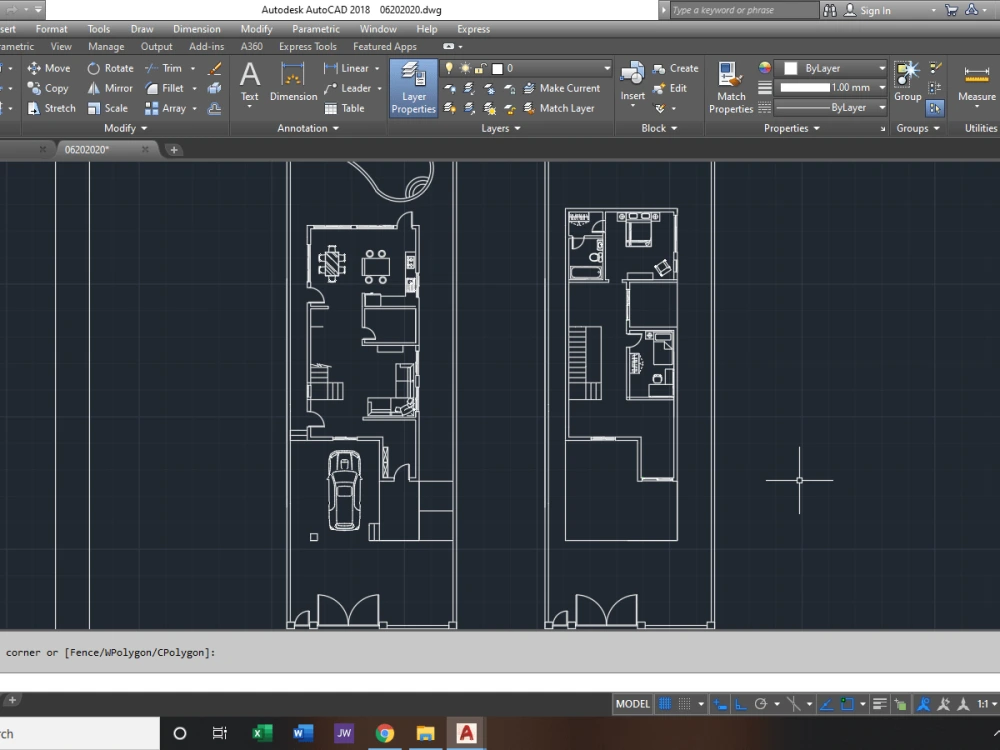Open the annotation scale 1:1 dropdown
This screenshot has width=1000, height=750.
(x=987, y=704)
